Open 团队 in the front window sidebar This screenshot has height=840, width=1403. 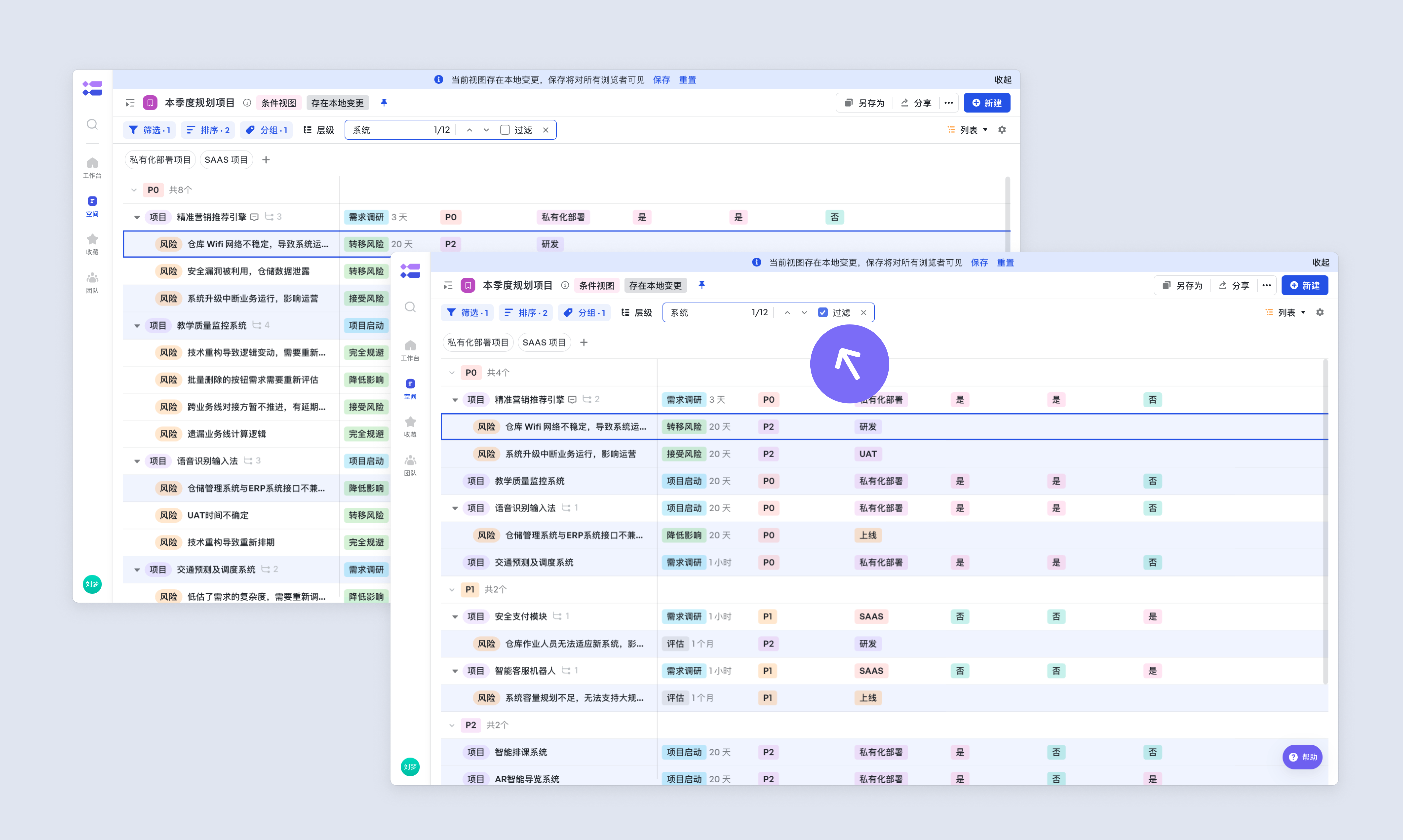pyautogui.click(x=410, y=465)
